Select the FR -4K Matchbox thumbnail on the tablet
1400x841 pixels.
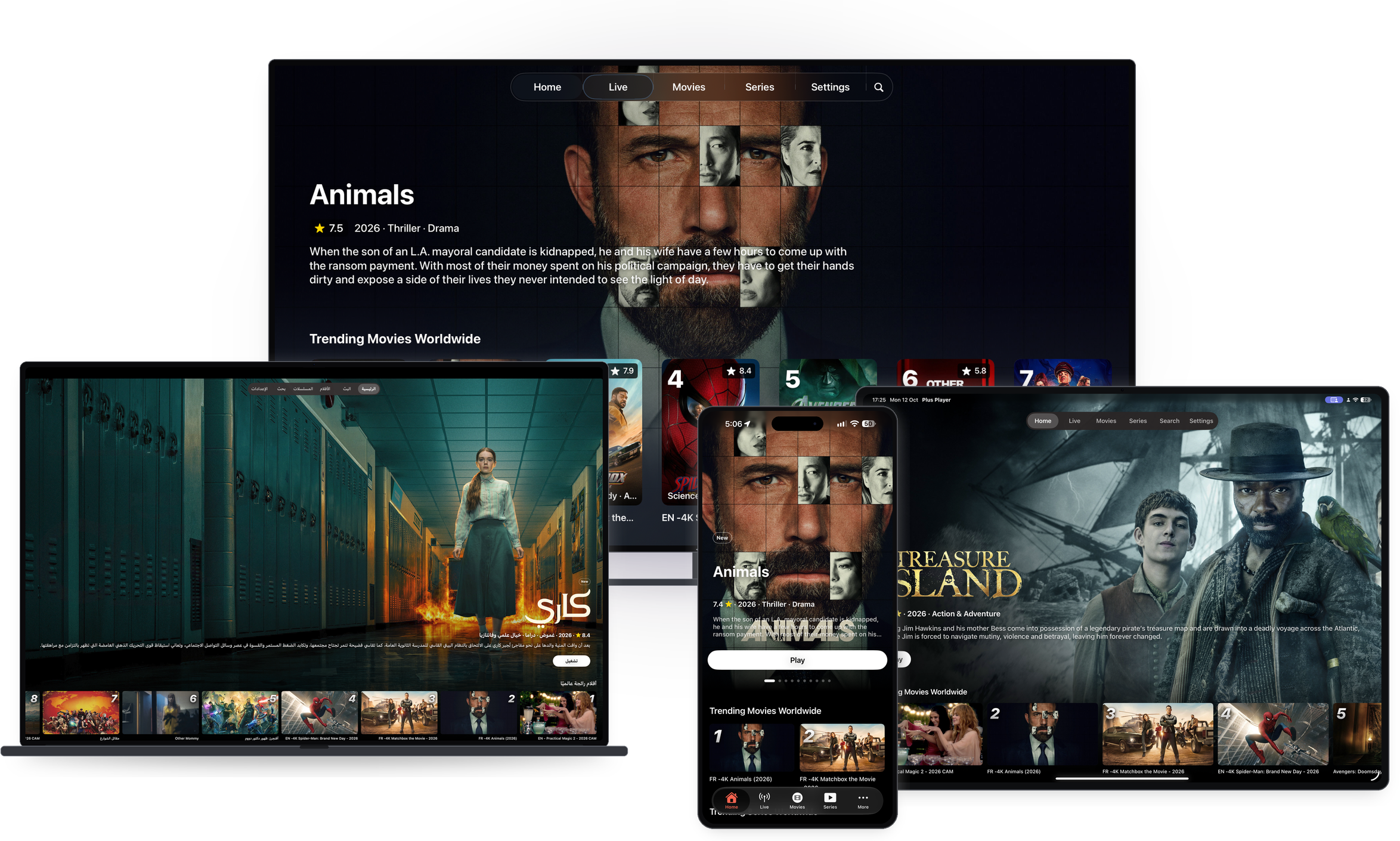[1157, 734]
